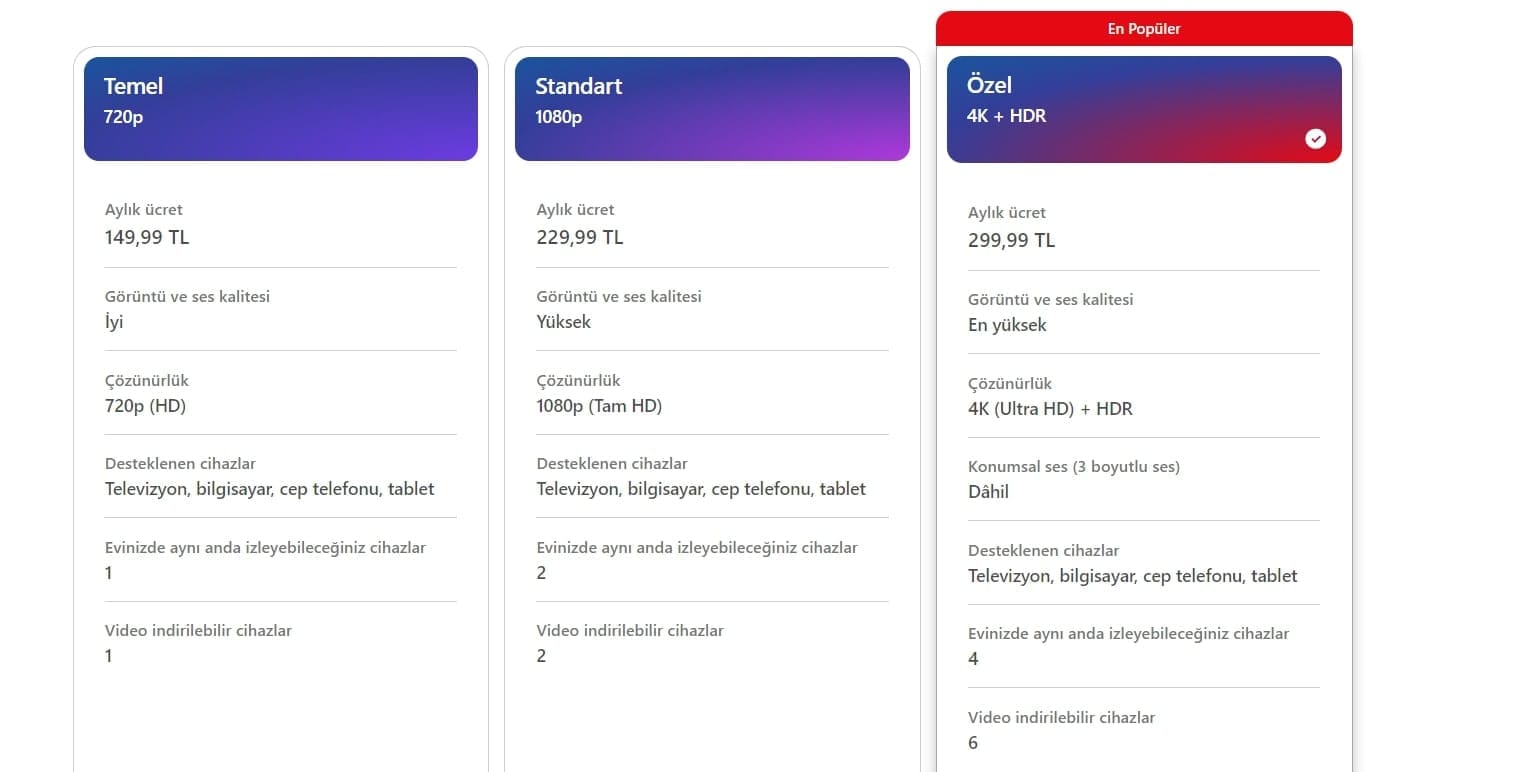Screen dimensions: 1536x772
Task: Click the red En Popüler badge
Action: 1143,29
